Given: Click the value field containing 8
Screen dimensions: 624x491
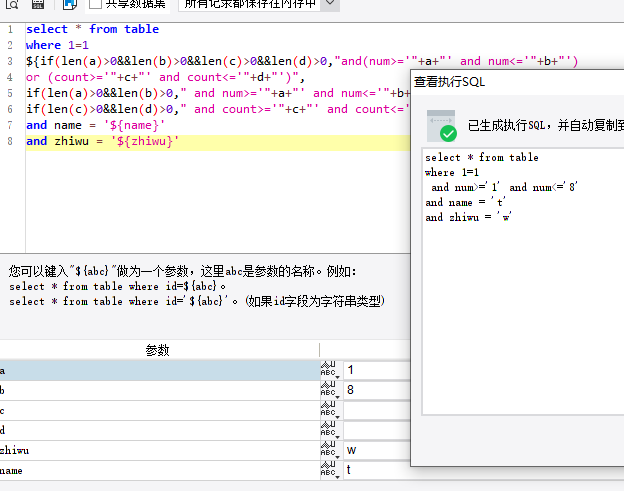Looking at the screenshot, I should 376,390.
